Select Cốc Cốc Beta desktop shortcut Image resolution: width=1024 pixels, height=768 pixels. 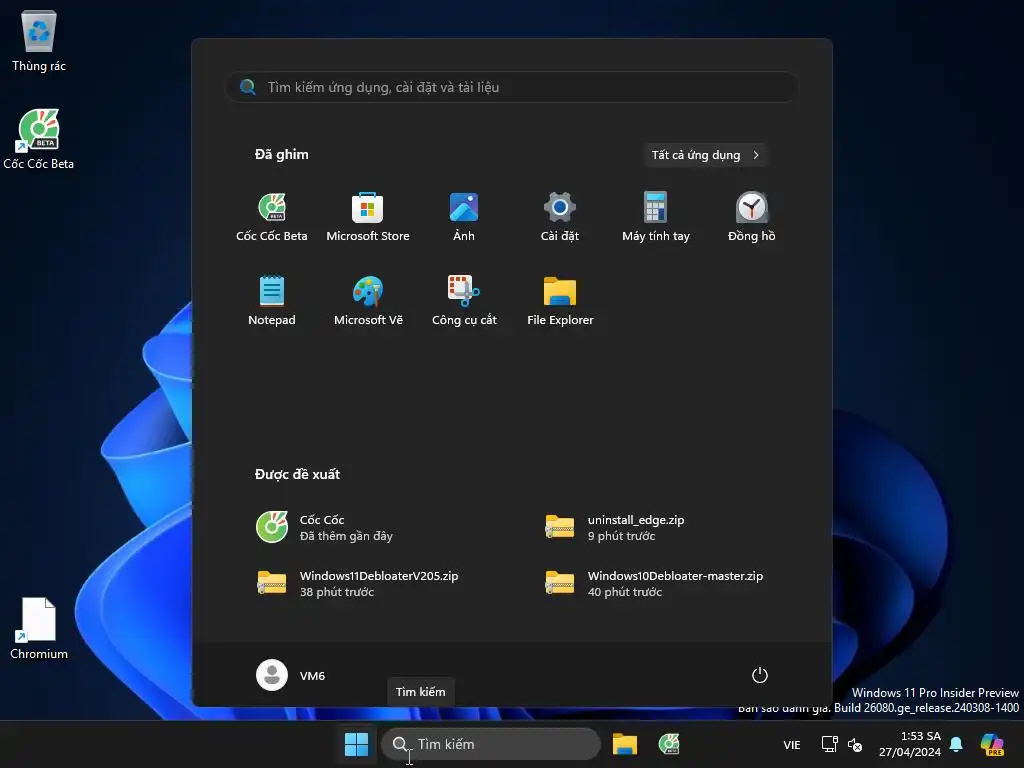pos(39,138)
